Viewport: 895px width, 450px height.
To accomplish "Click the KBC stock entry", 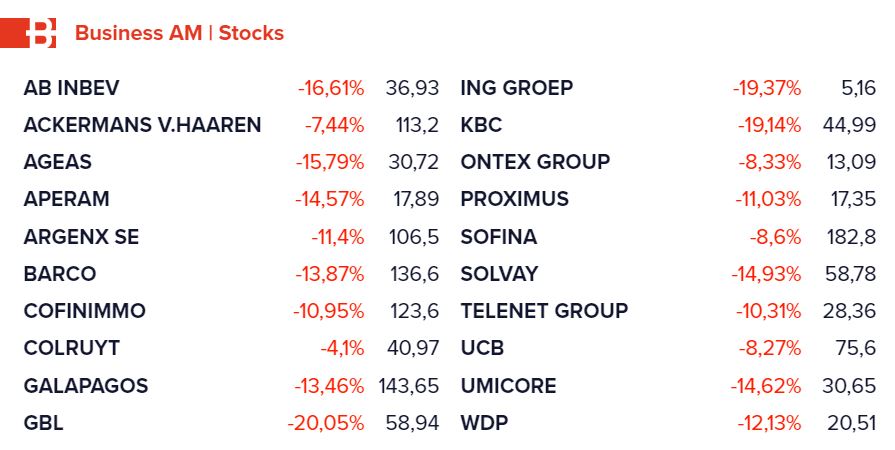I will (481, 125).
